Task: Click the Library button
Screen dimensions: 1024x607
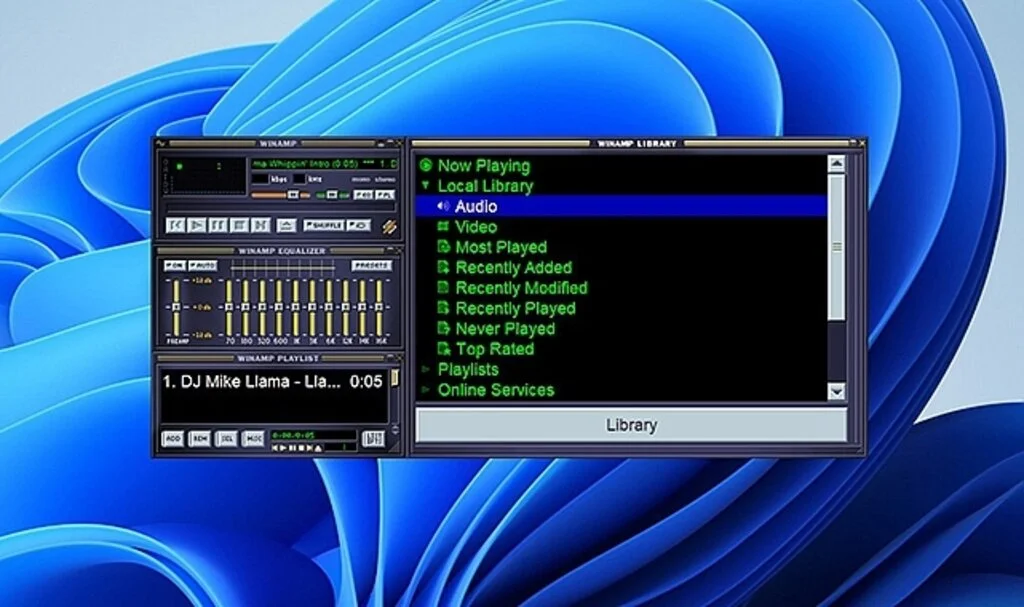Action: coord(631,425)
